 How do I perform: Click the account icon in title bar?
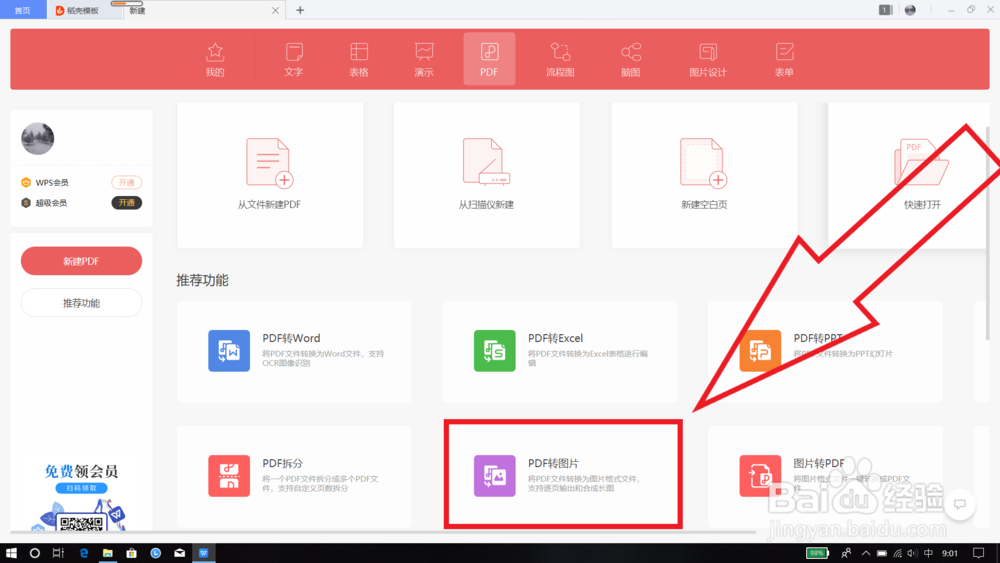pyautogui.click(x=910, y=10)
